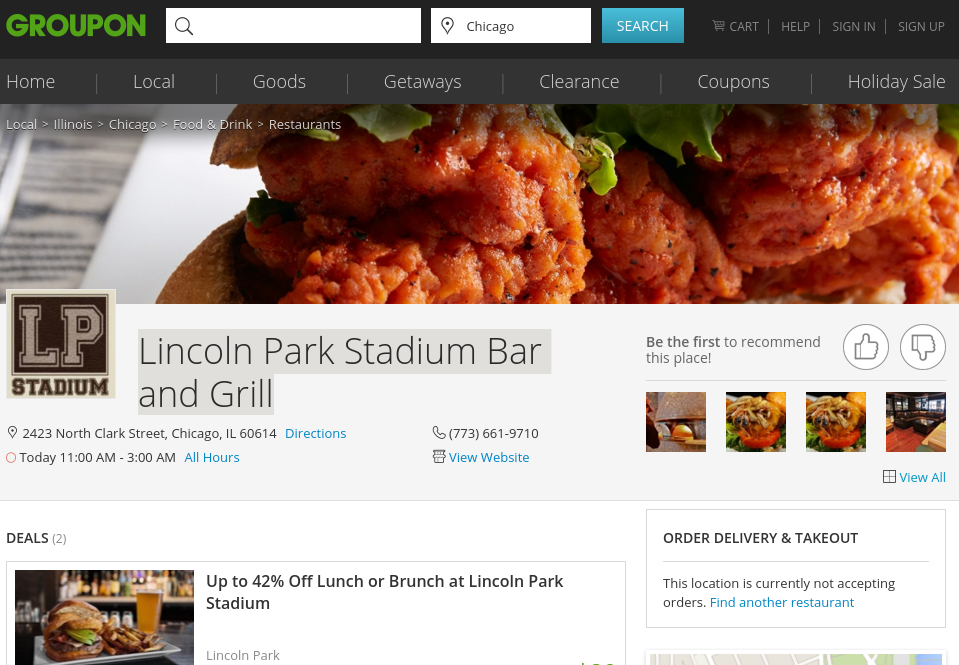The height and width of the screenshot is (665, 959).
Task: Click the magnifying glass search icon
Action: (x=183, y=26)
